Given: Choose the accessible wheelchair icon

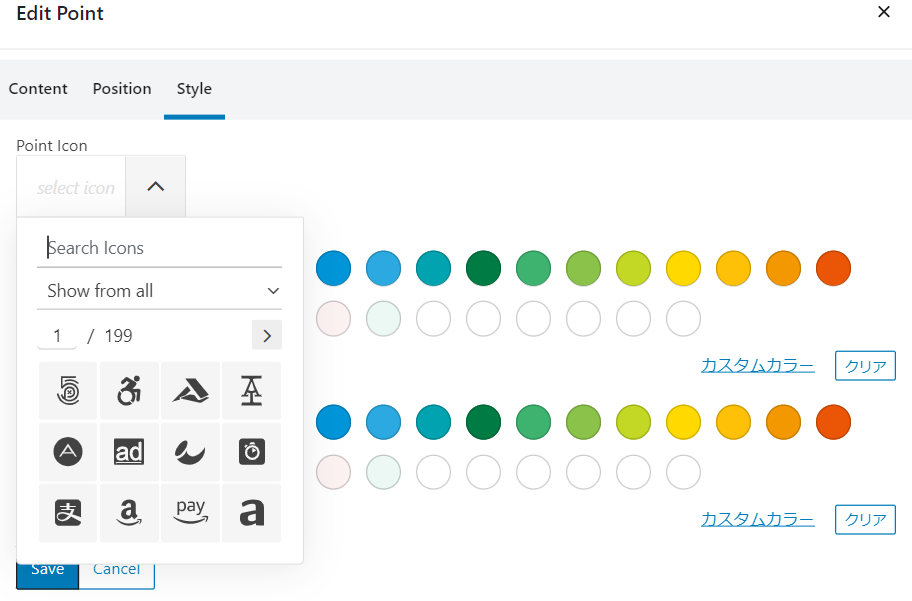Looking at the screenshot, I should click(129, 390).
